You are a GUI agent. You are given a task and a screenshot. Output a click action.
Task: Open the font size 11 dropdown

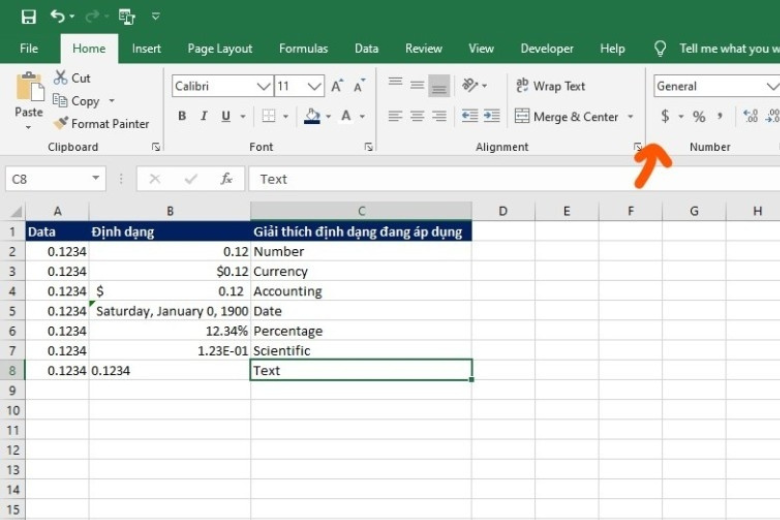pyautogui.click(x=314, y=87)
